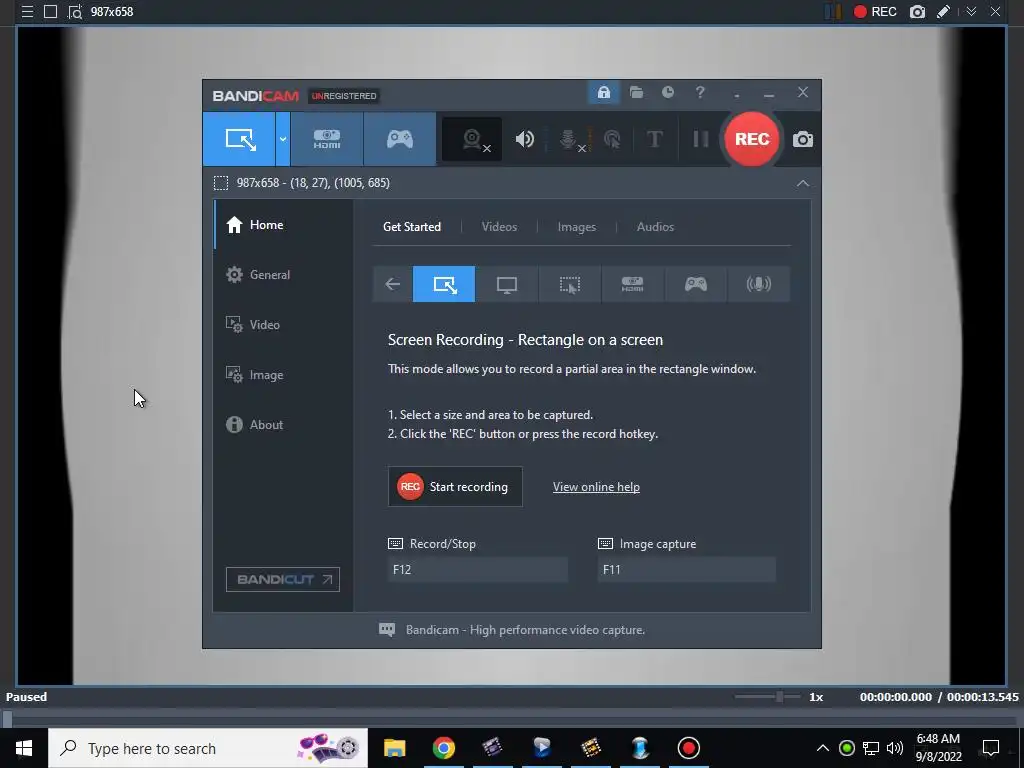
Task: Click the big red REC button
Action: coord(752,139)
